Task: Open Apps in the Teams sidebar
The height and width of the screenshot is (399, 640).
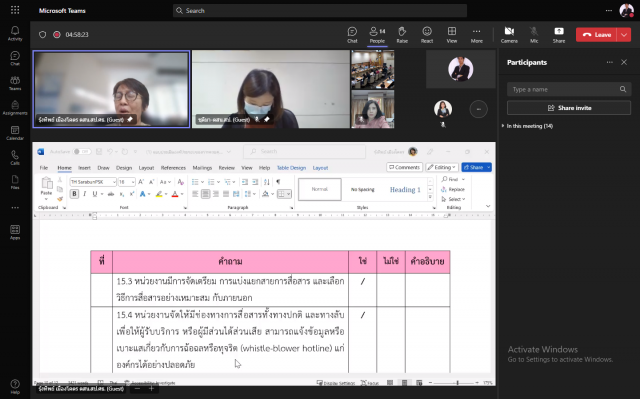Action: coord(15,232)
